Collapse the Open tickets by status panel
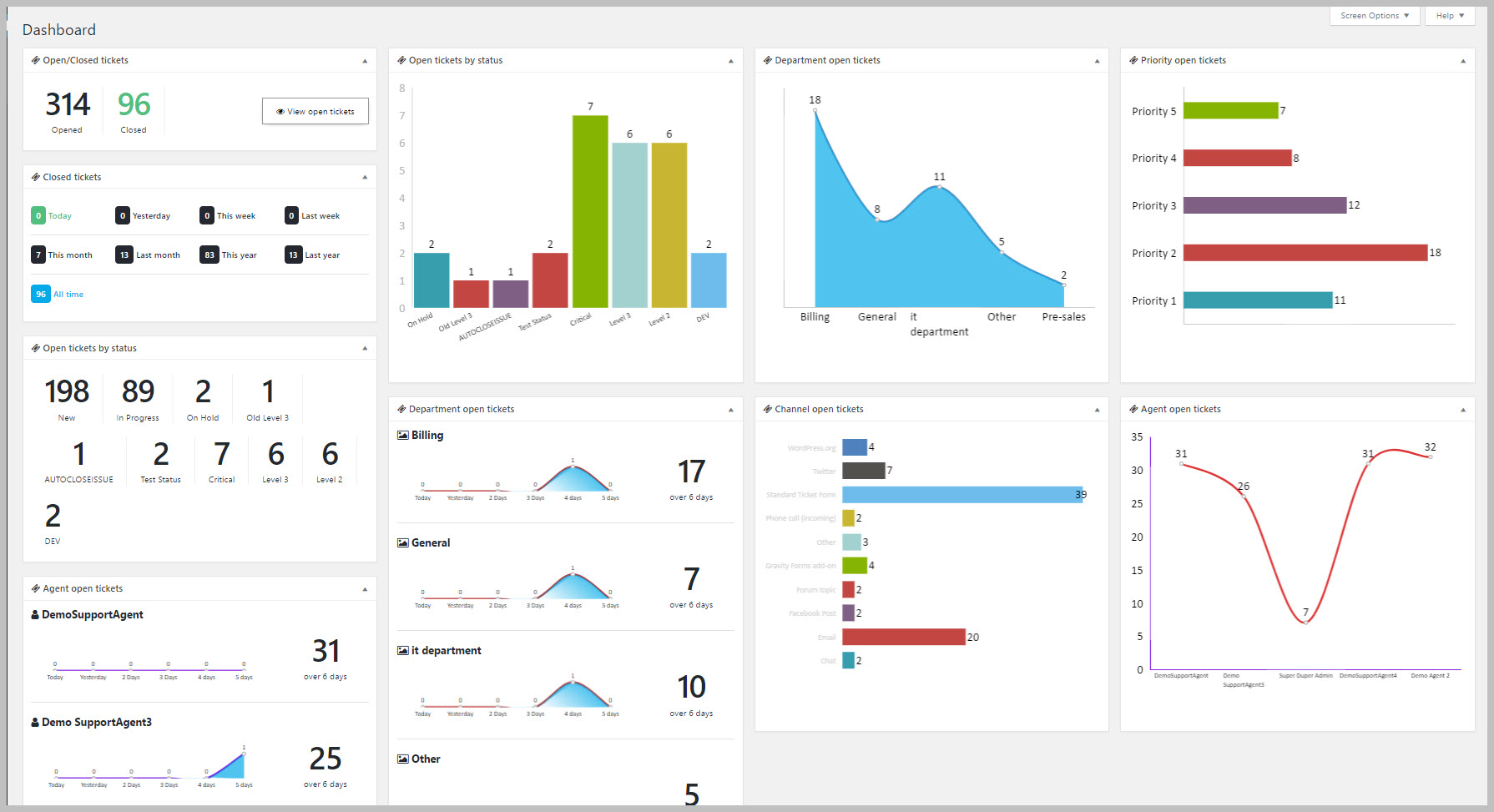This screenshot has height=812, width=1494. 365,348
